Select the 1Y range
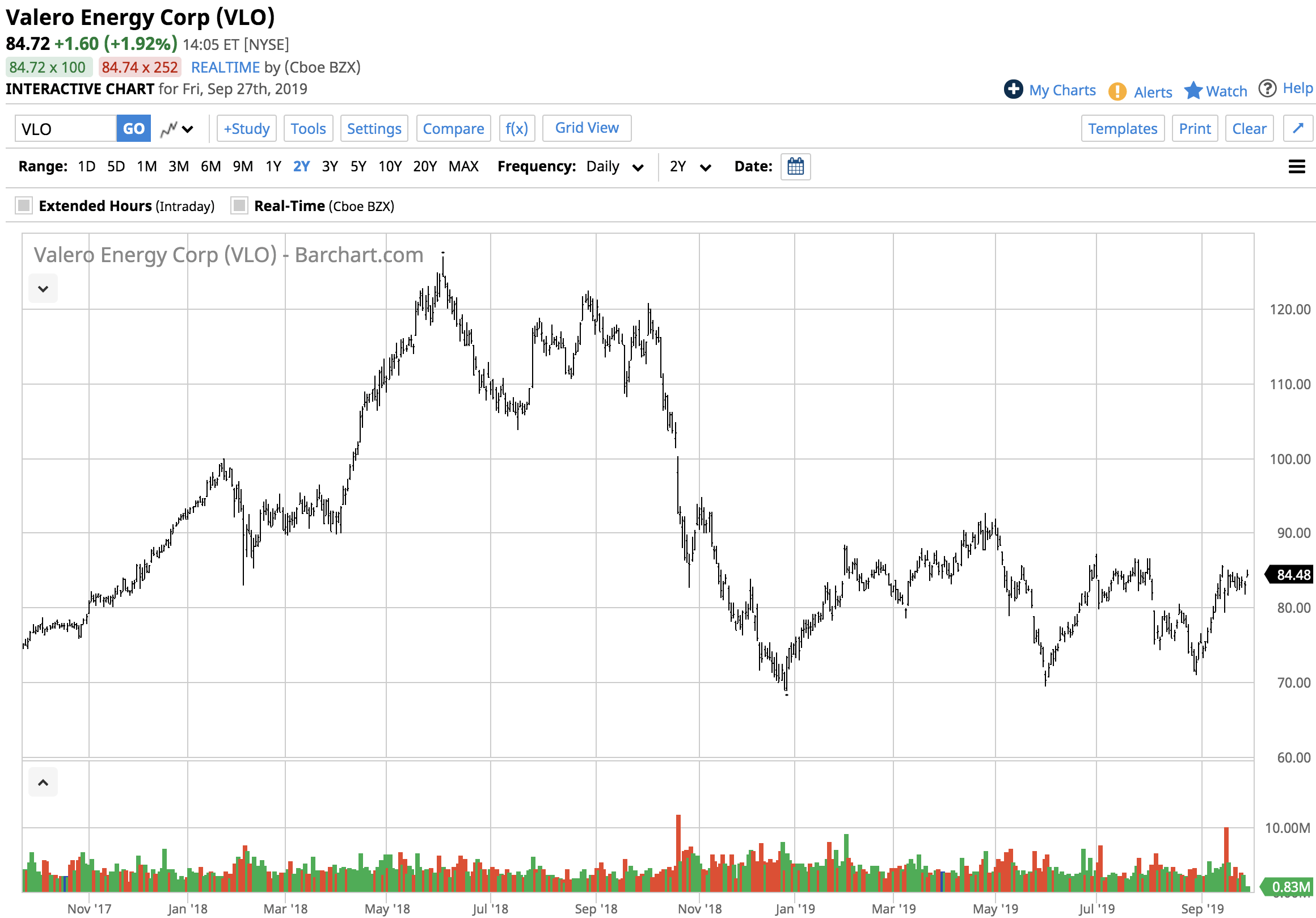1316x918 pixels. (273, 166)
